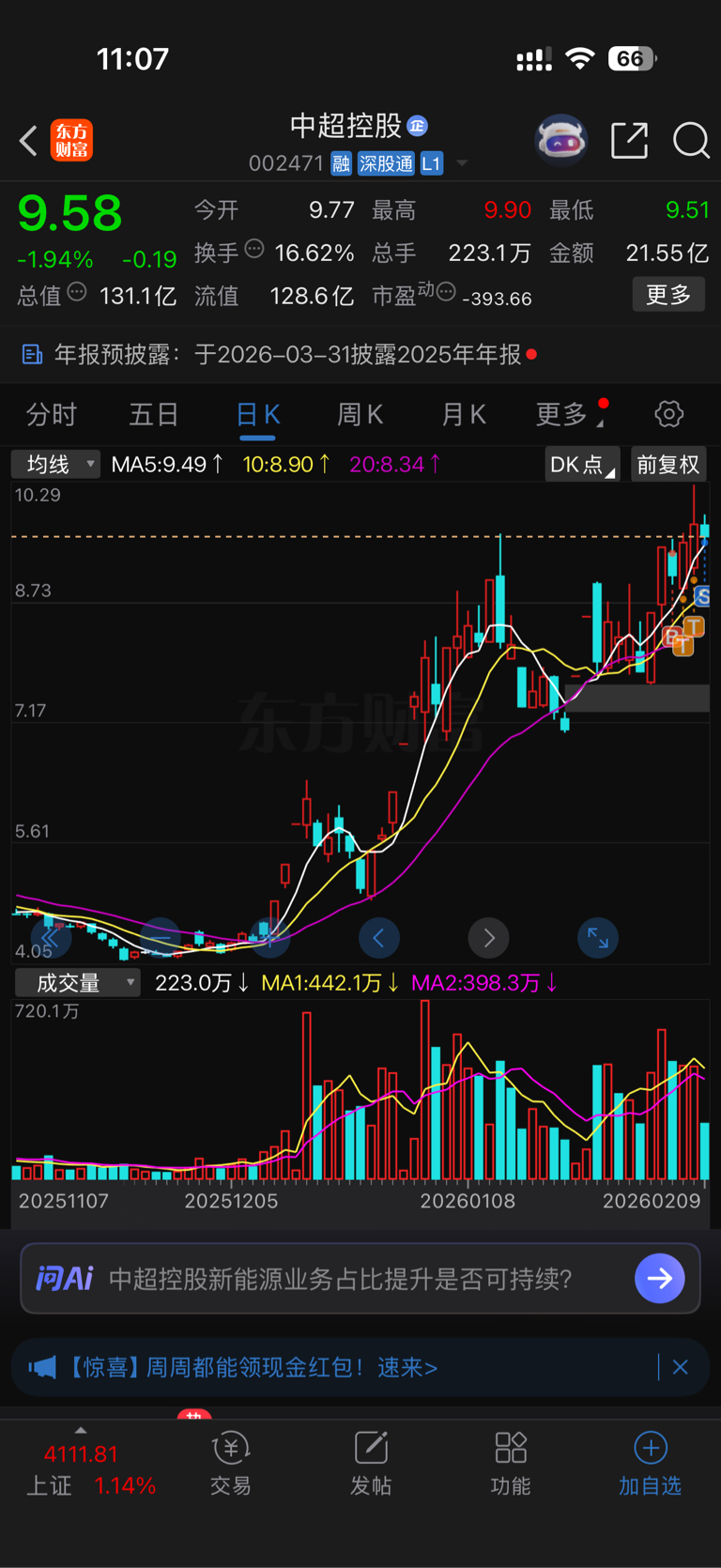The image size is (721, 1568).
Task: Tap the 最低 9.51 value
Action: coord(687,209)
